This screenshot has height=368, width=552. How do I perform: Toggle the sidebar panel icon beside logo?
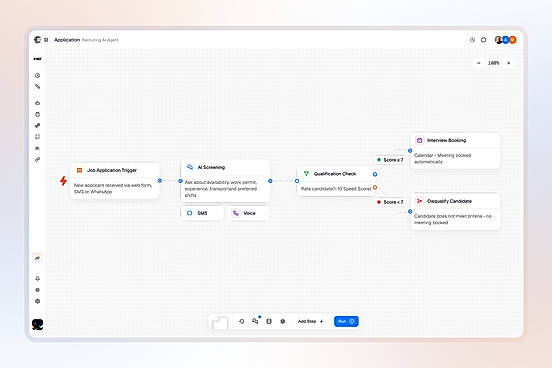click(46, 40)
